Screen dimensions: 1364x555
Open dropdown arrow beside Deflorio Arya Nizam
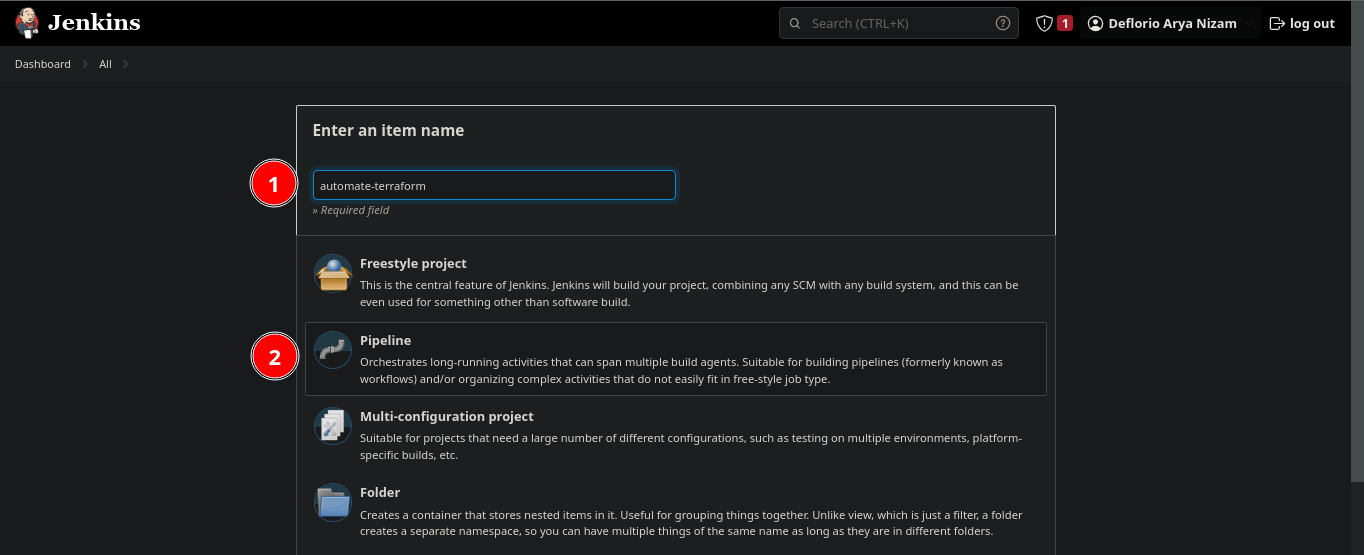point(1249,23)
